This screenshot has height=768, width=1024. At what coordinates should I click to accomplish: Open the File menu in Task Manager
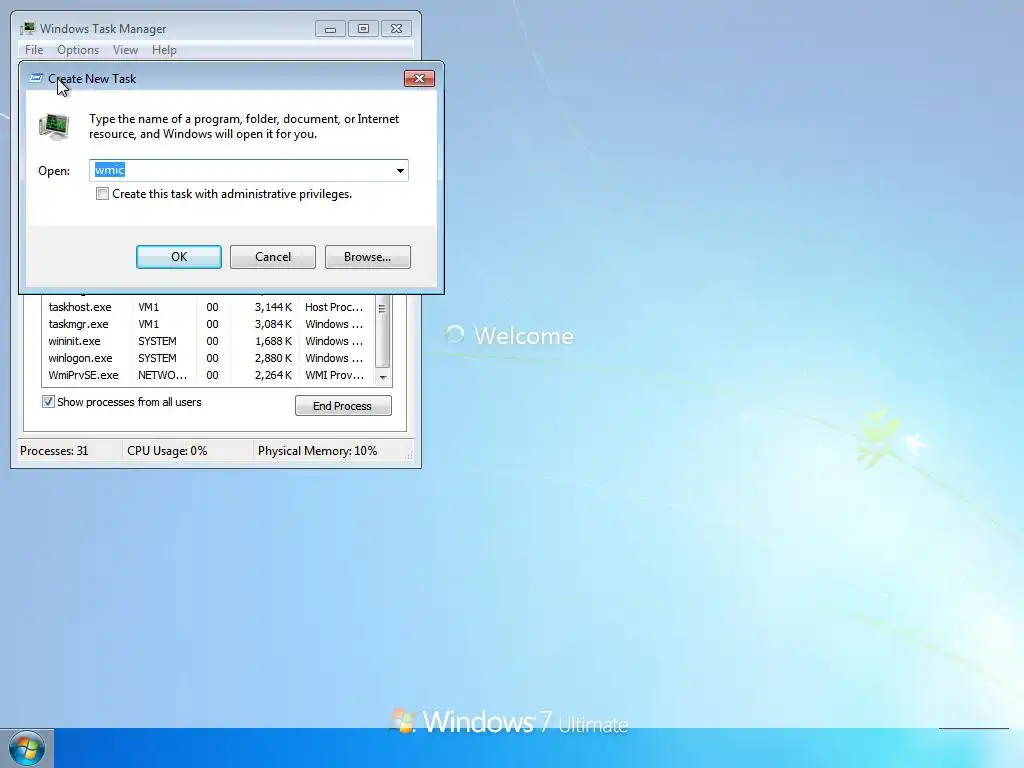(x=34, y=50)
